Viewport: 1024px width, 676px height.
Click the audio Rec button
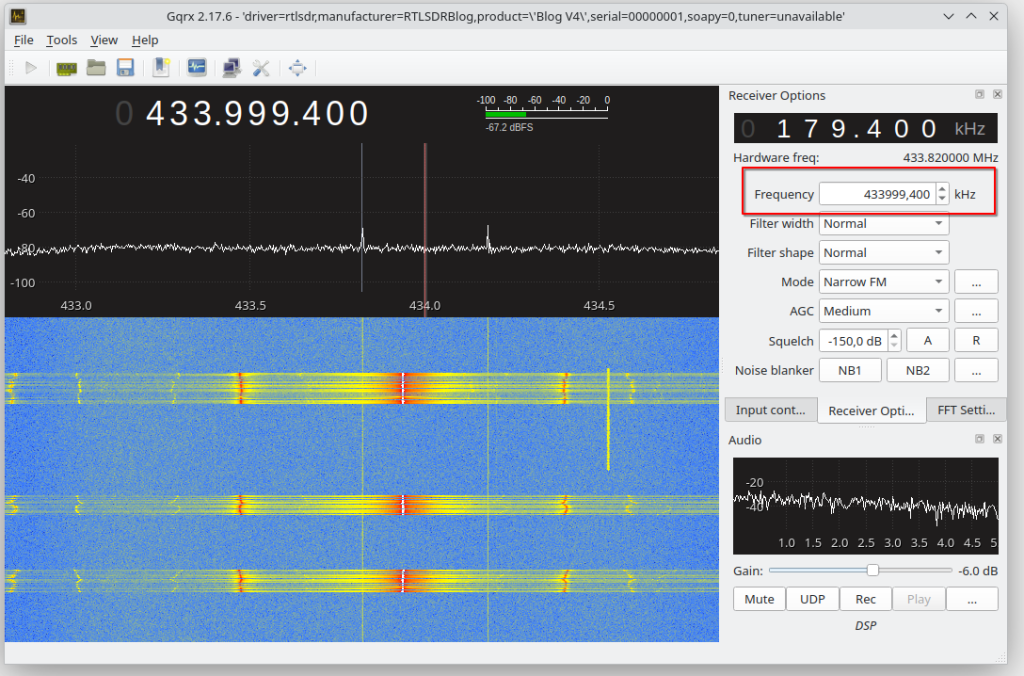pyautogui.click(x=865, y=599)
